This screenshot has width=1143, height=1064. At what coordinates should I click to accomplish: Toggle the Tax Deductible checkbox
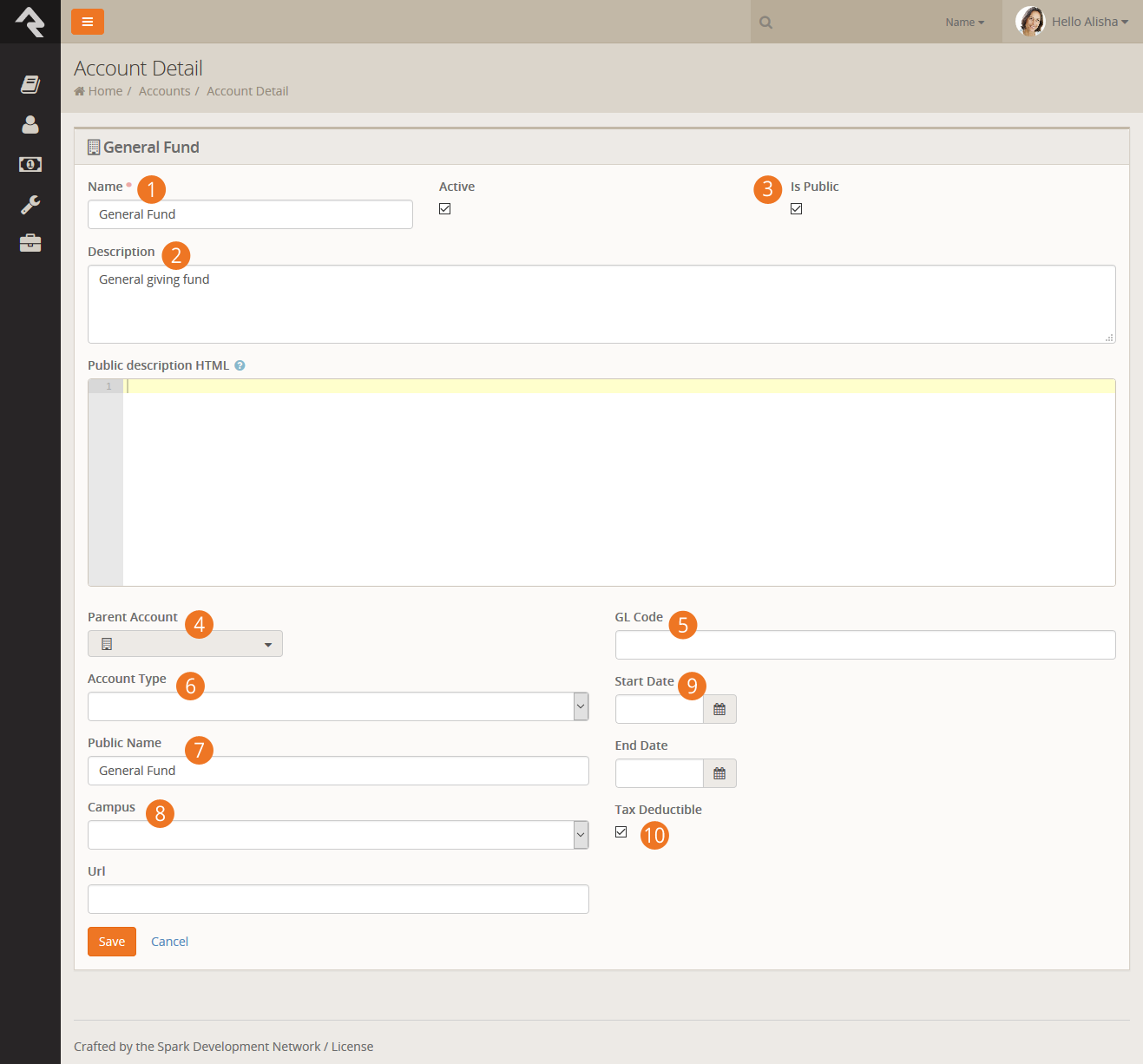[621, 832]
